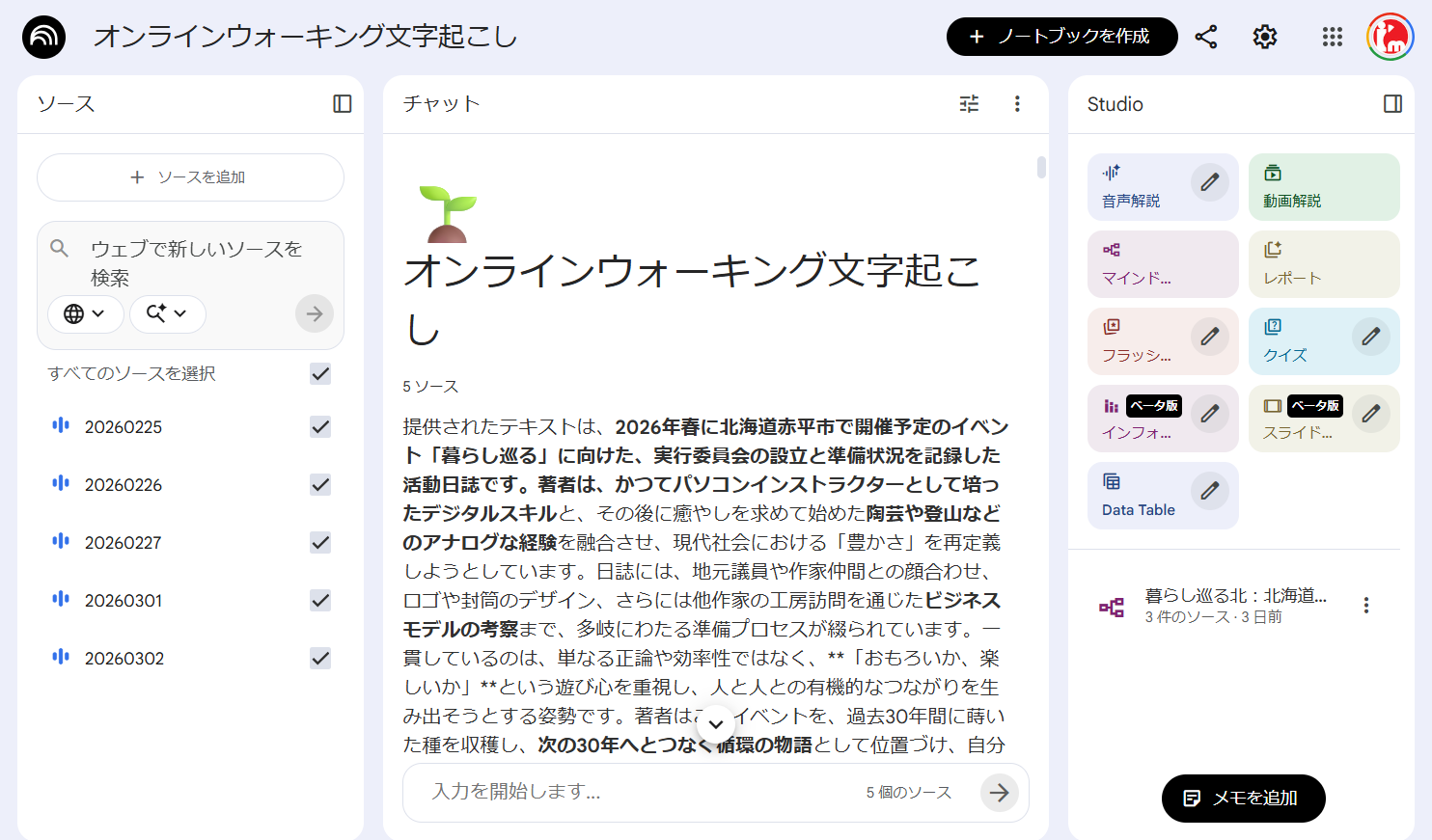The height and width of the screenshot is (840, 1432).
Task: Open the search mode dropdown
Action: pyautogui.click(x=167, y=314)
